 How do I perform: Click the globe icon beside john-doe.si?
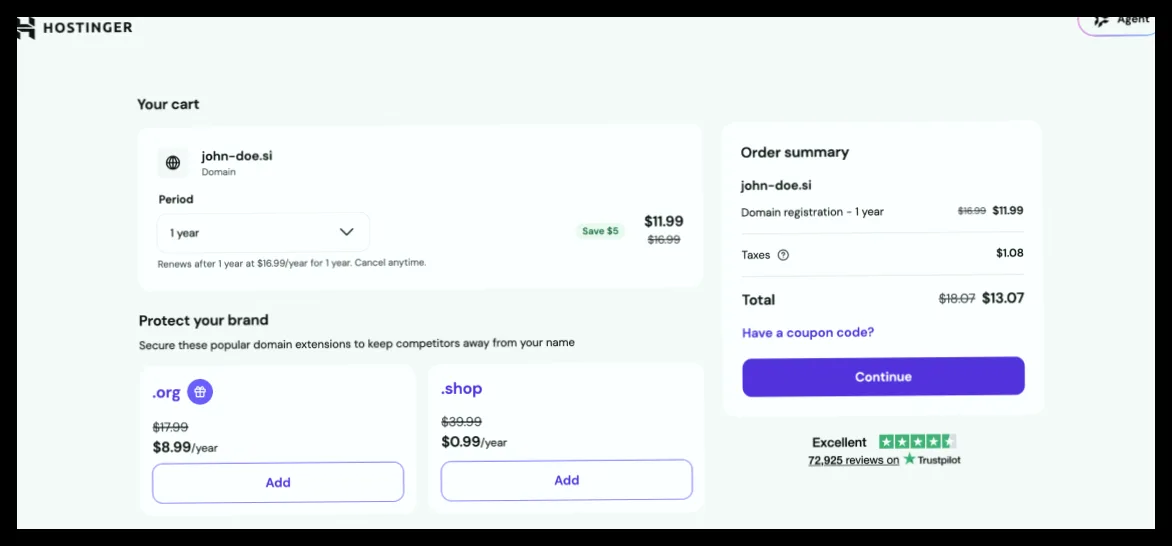(x=173, y=162)
